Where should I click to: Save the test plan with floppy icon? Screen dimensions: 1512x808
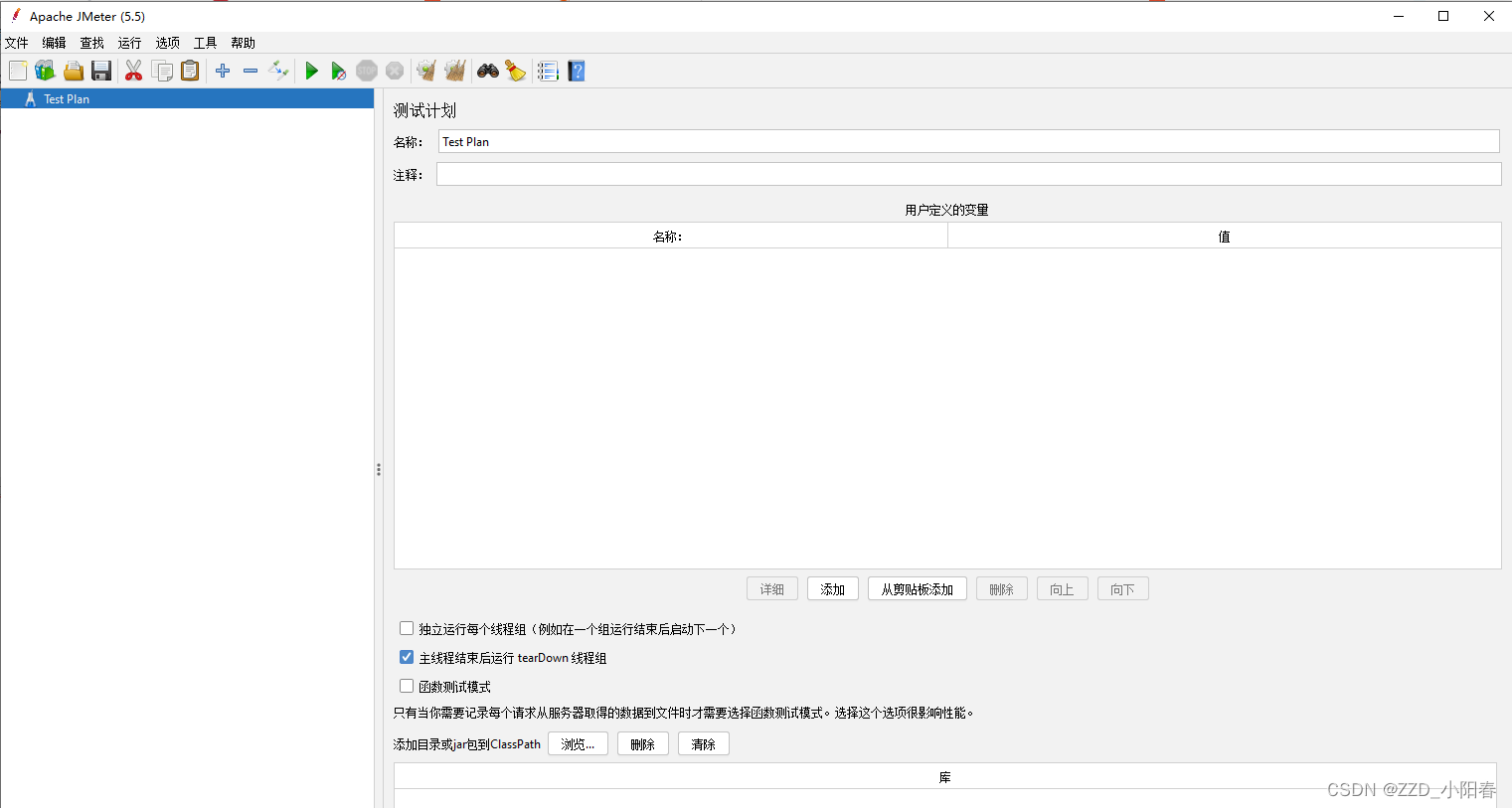click(101, 71)
